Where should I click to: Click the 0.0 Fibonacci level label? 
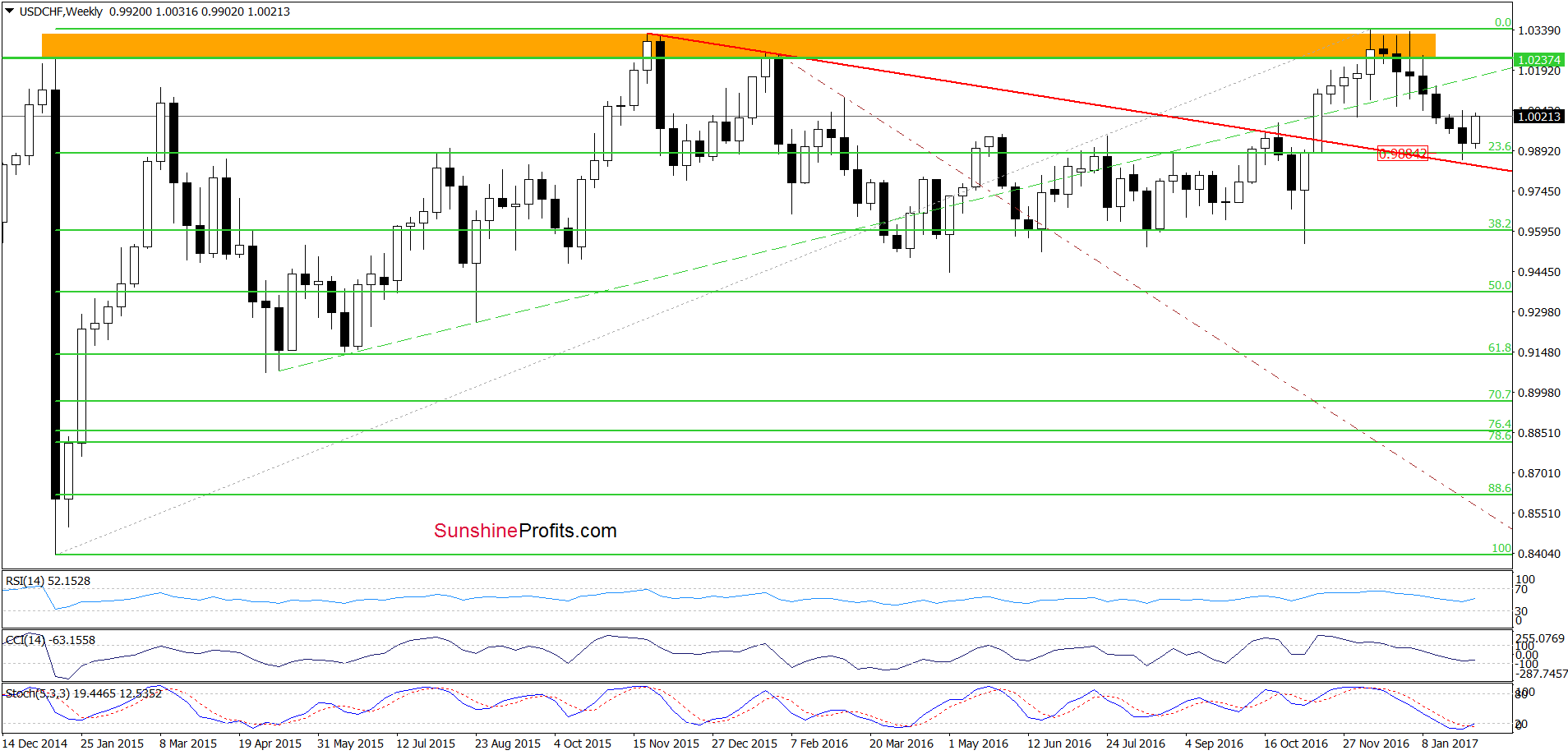(1502, 23)
